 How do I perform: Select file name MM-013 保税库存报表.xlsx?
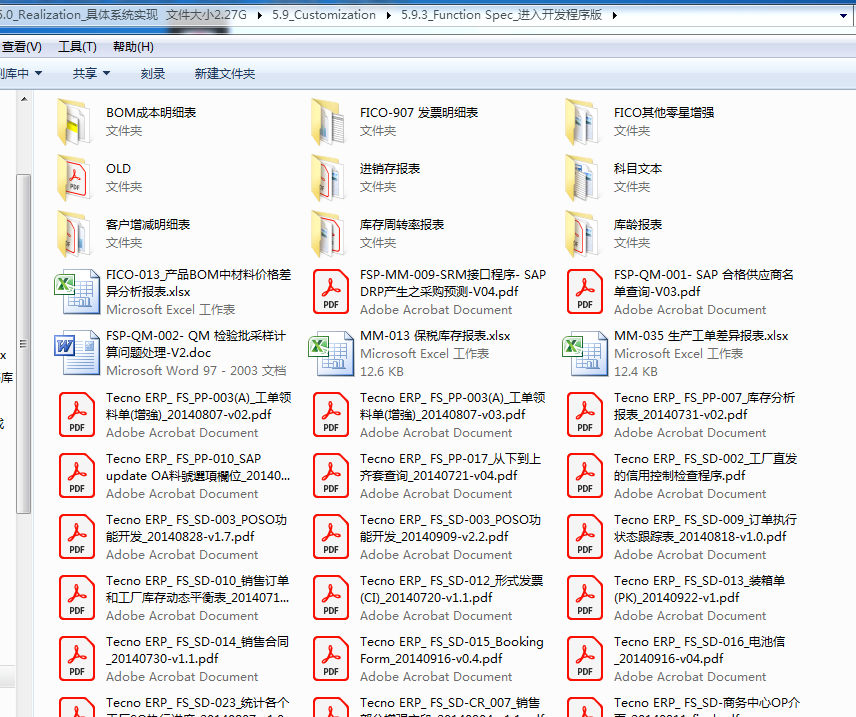click(x=435, y=336)
